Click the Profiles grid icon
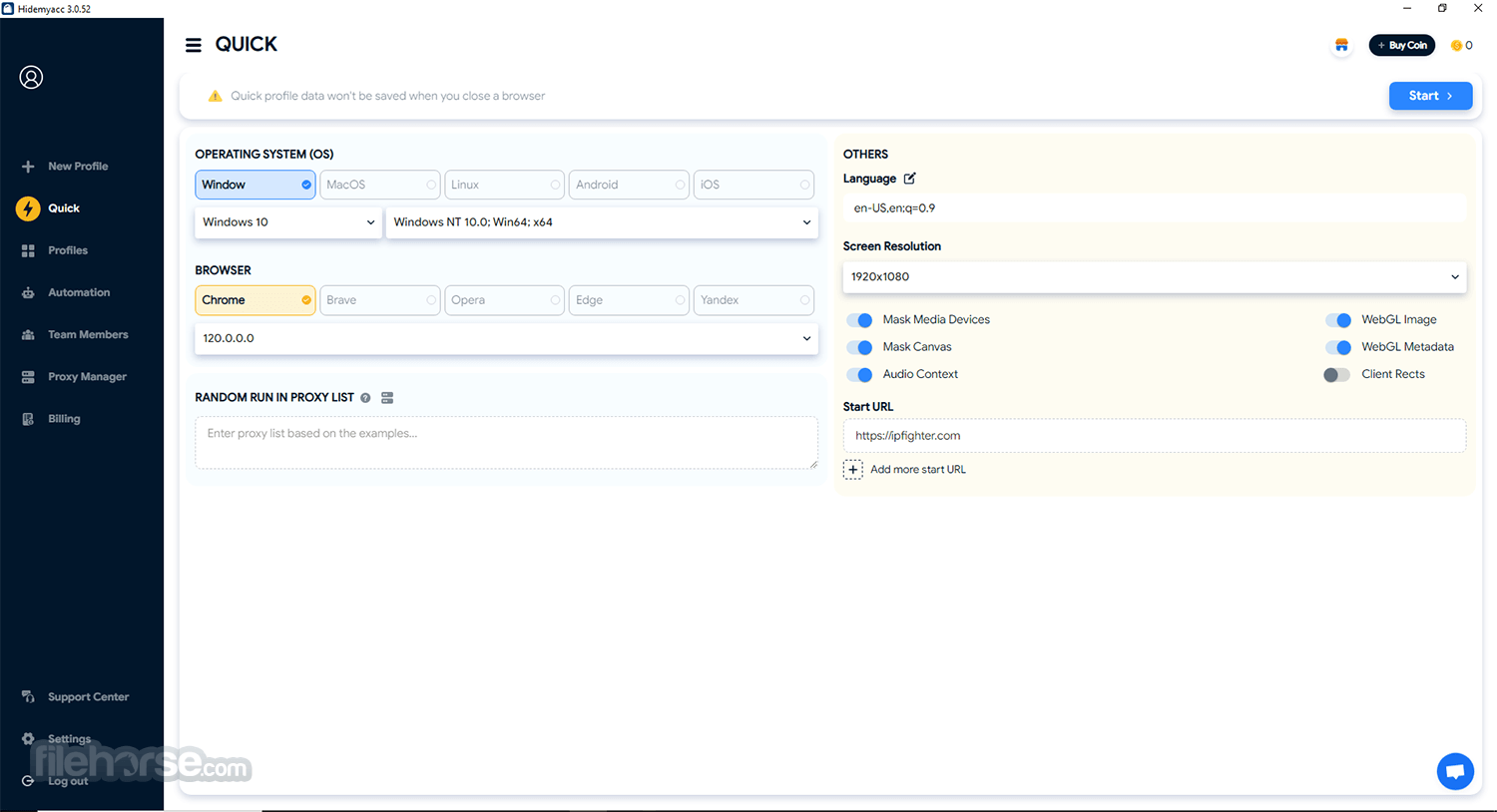The width and height of the screenshot is (1497, 812). (x=28, y=250)
